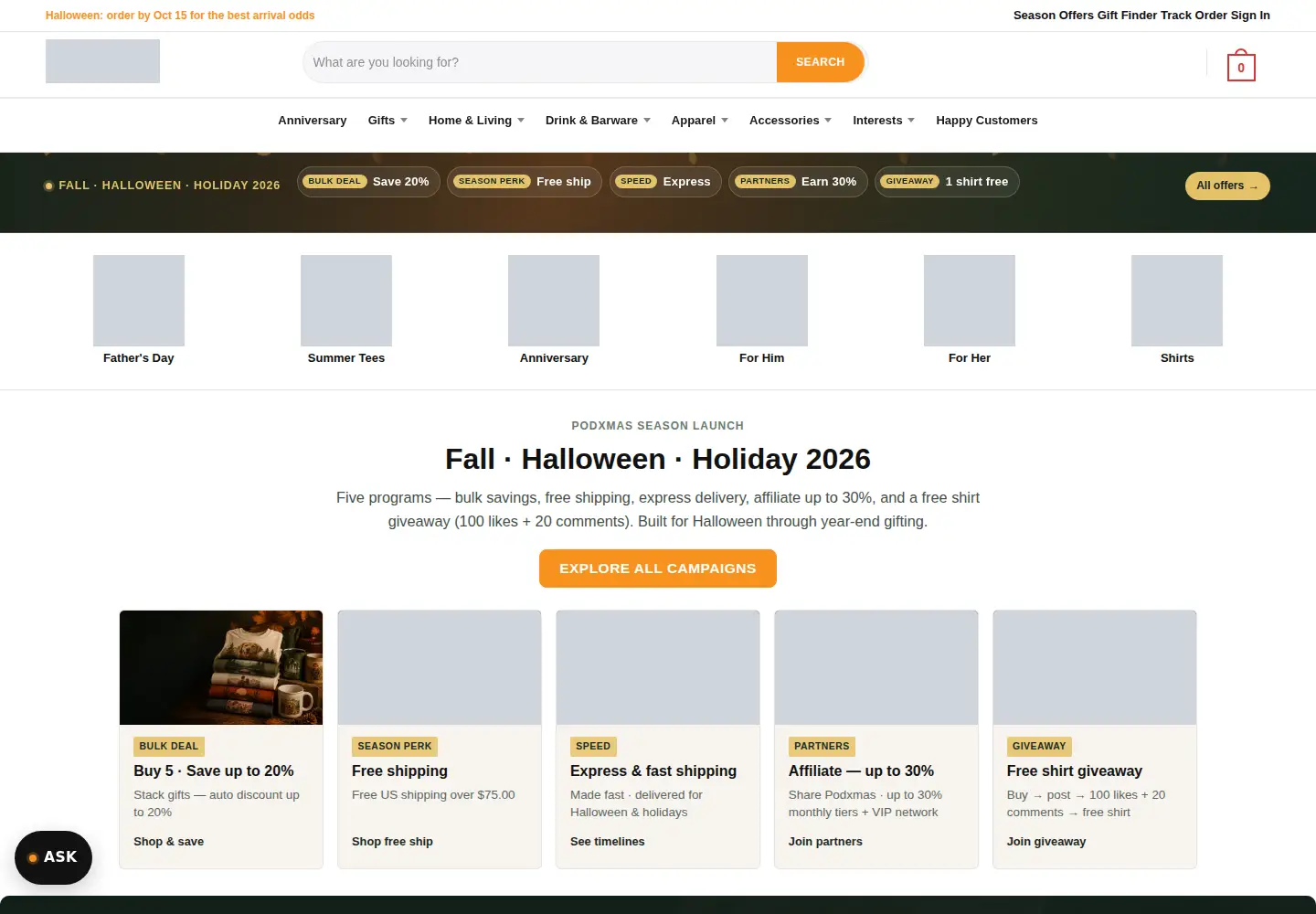1316x914 pixels.
Task: Open Happy Customers in the navigation
Action: (x=987, y=121)
